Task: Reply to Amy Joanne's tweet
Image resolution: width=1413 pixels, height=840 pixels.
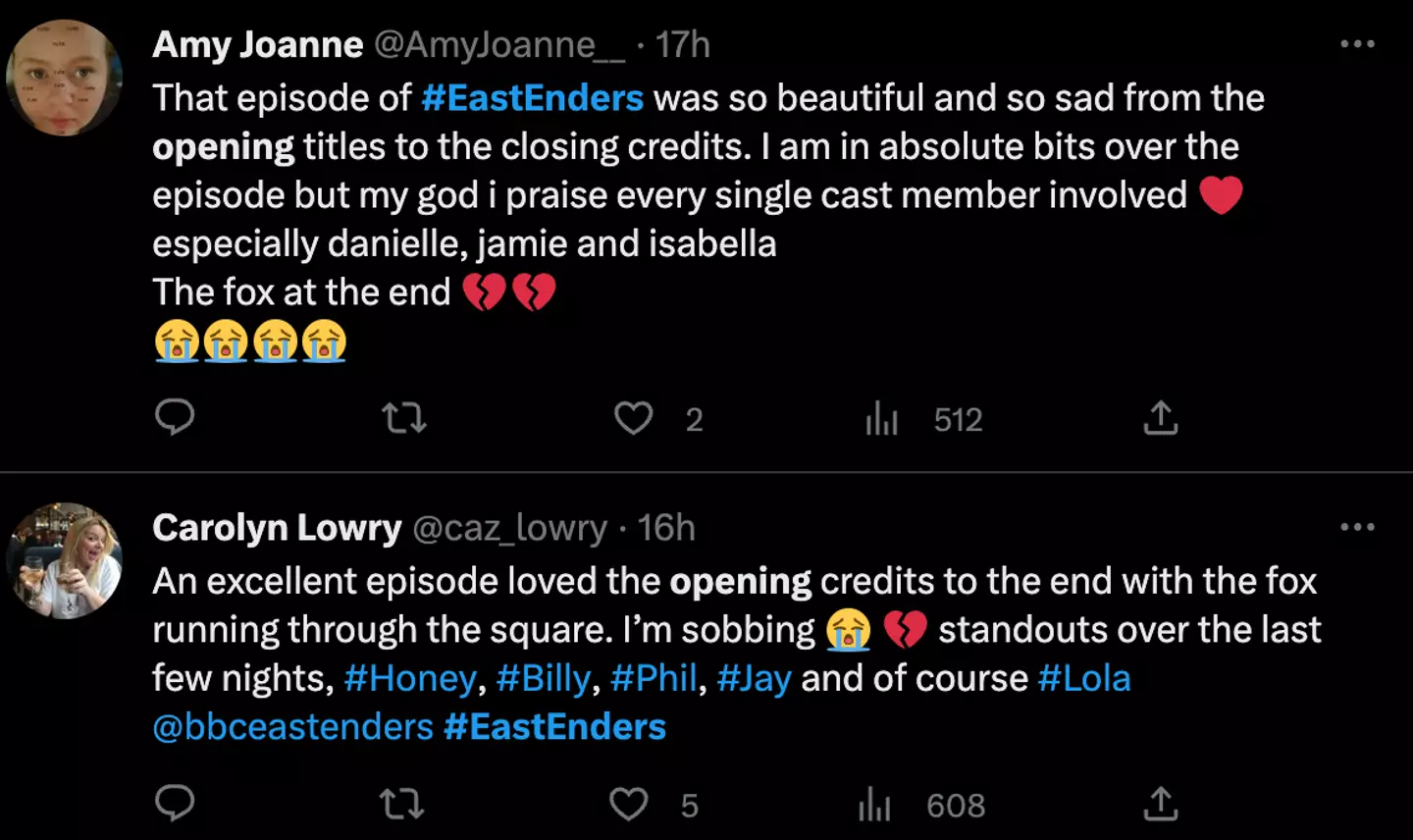Action: tap(175, 418)
